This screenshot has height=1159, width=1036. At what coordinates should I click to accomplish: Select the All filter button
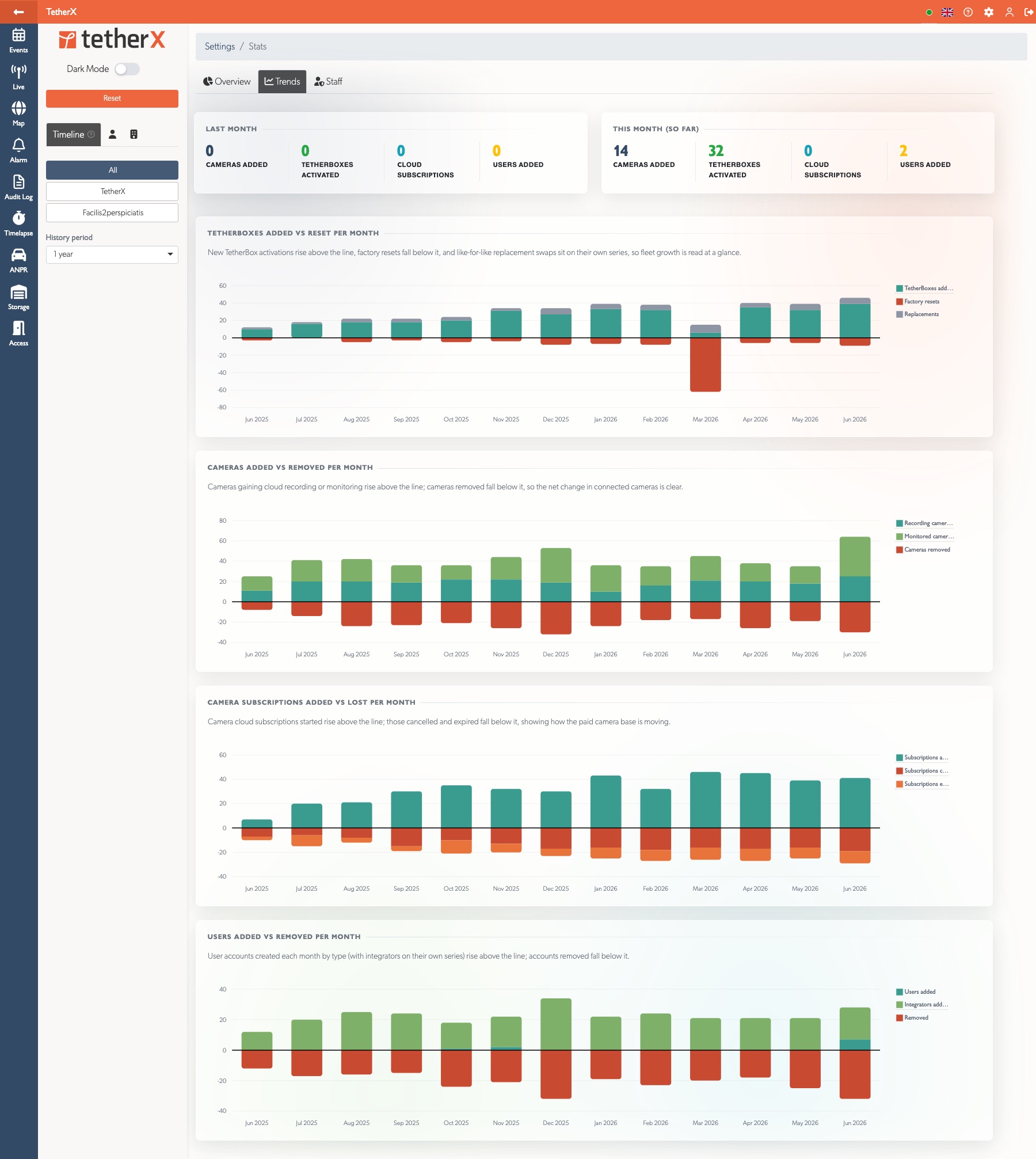112,170
